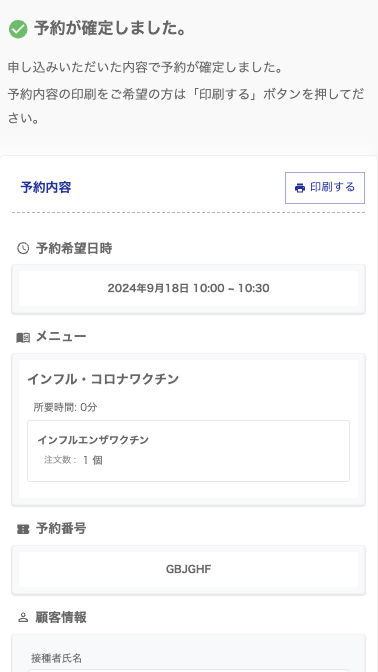Click the 予約内容 section heading
378x672 pixels.
pos(46,187)
